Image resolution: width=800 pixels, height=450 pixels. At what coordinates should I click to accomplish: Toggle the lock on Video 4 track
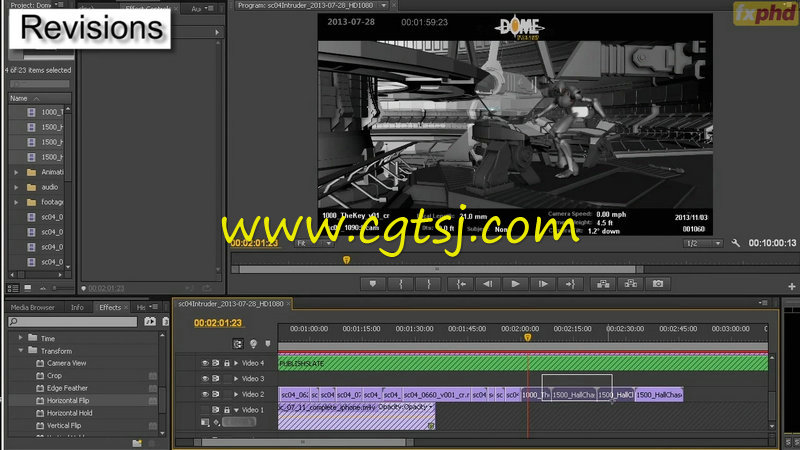[227, 363]
